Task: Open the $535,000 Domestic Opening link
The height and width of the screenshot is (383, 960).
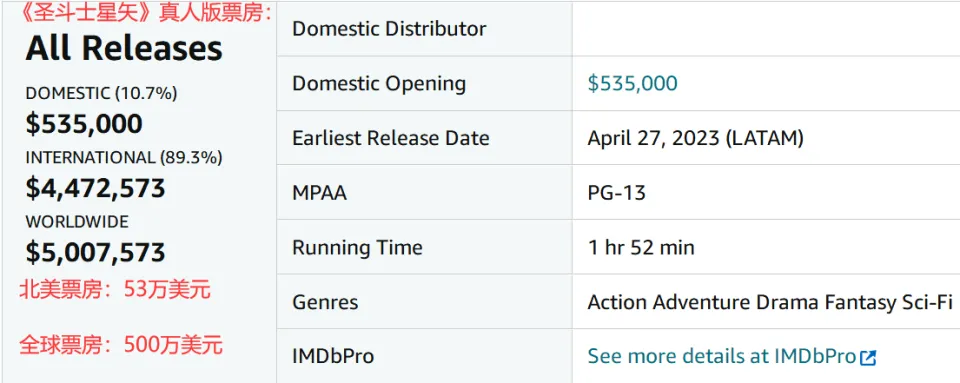Action: pyautogui.click(x=632, y=83)
